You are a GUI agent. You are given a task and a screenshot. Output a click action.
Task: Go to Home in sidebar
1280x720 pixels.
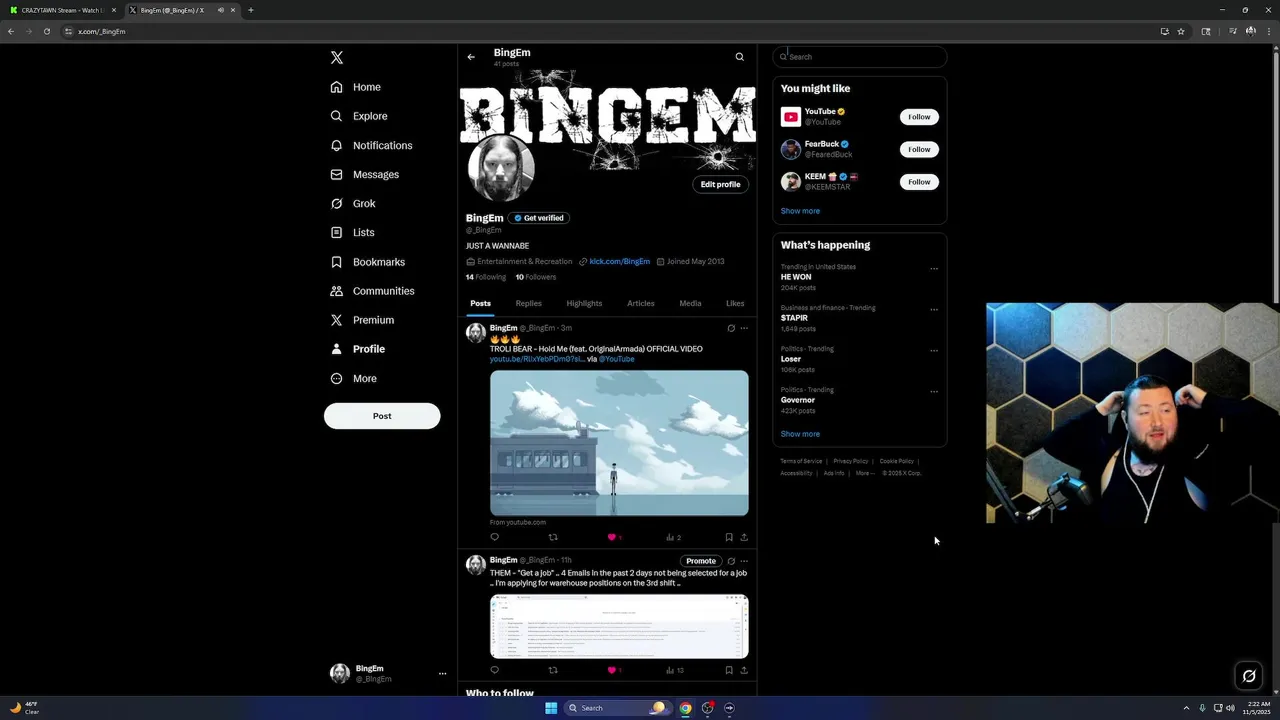tap(356, 87)
